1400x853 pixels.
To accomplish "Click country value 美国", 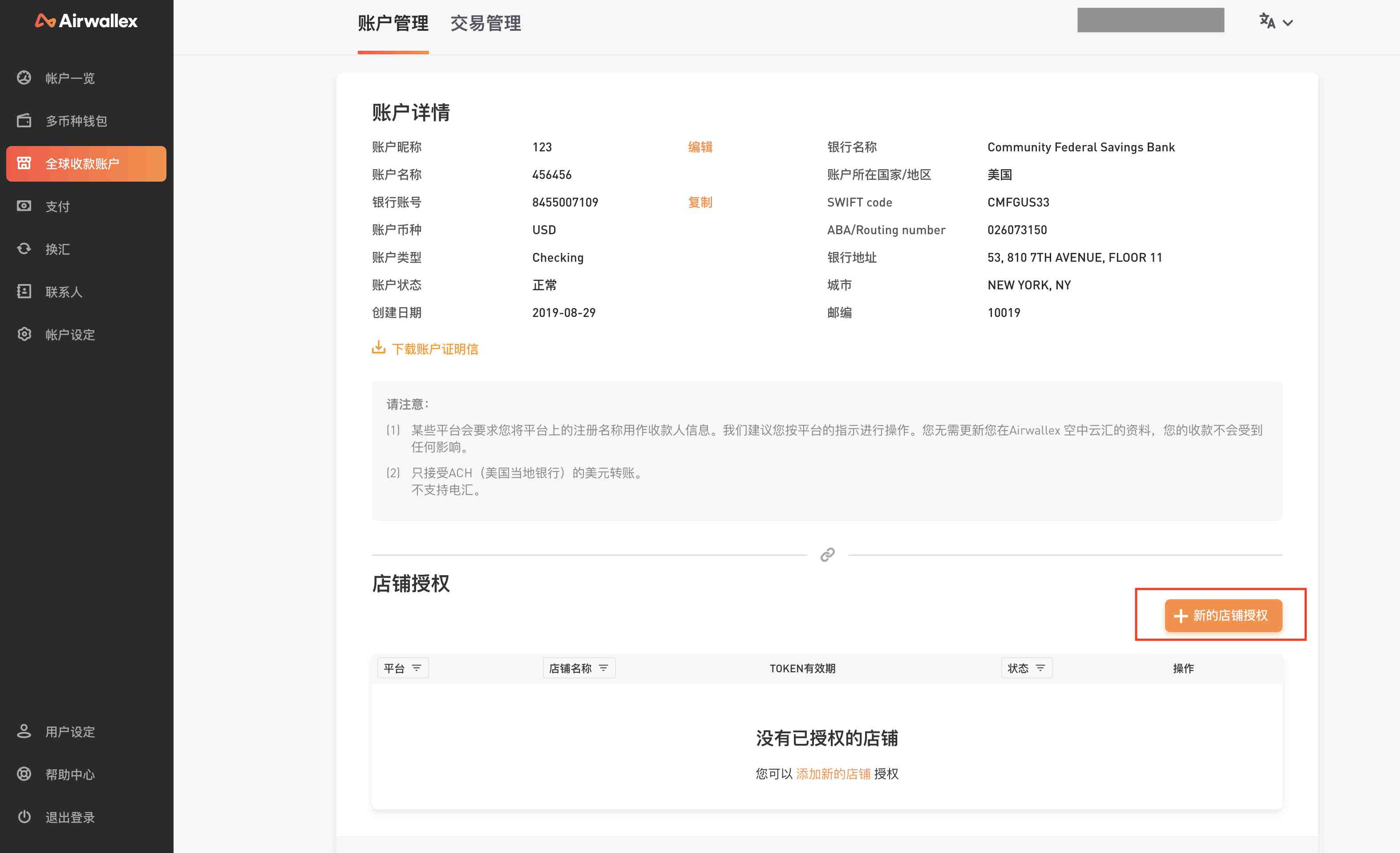I will pyautogui.click(x=999, y=175).
